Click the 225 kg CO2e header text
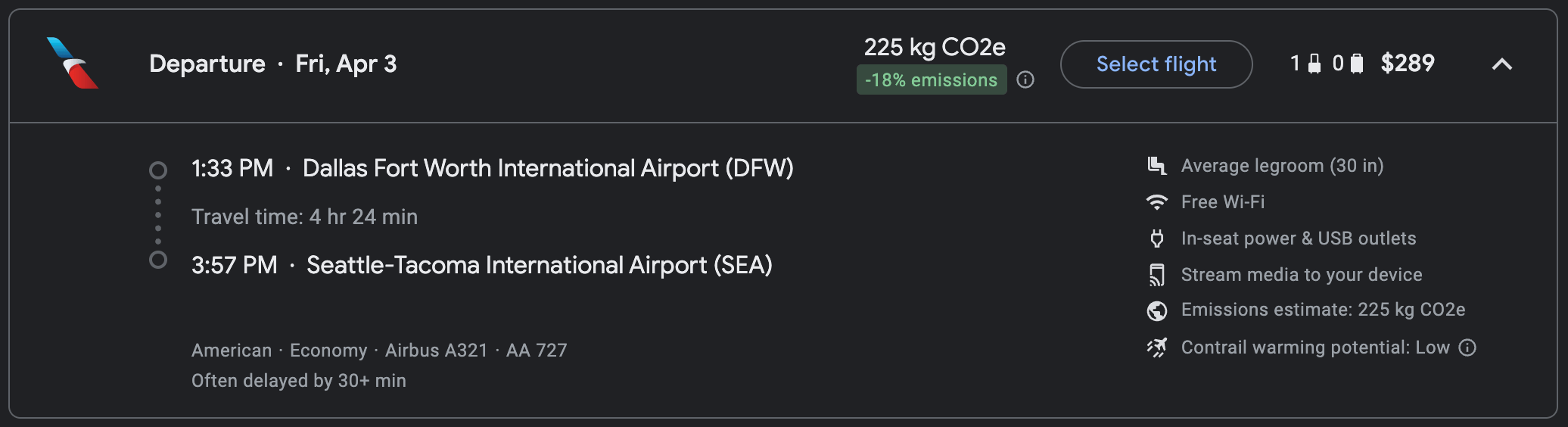The height and width of the screenshot is (427, 1568). point(934,47)
